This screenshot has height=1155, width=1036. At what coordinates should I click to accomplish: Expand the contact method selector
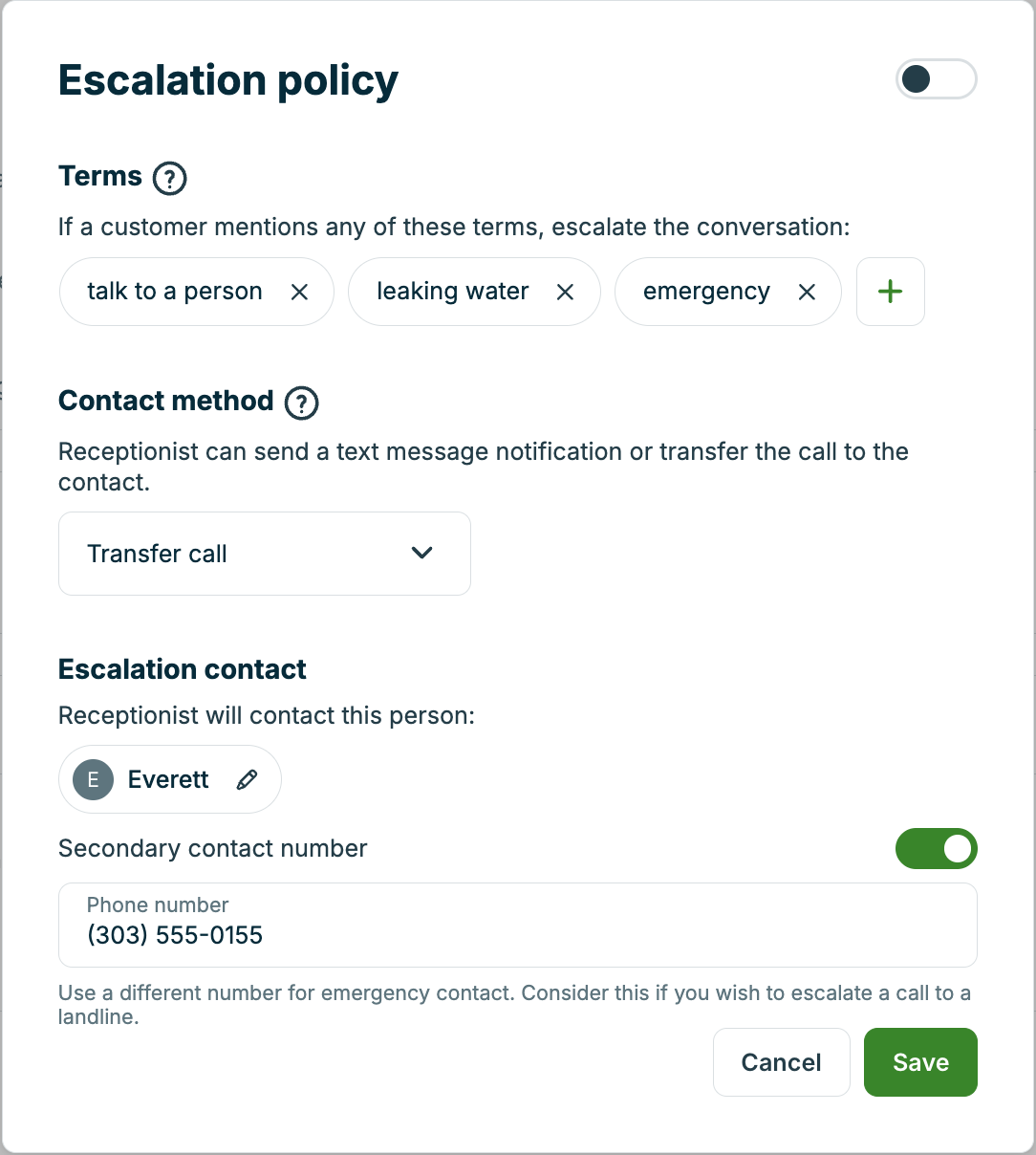[x=264, y=554]
